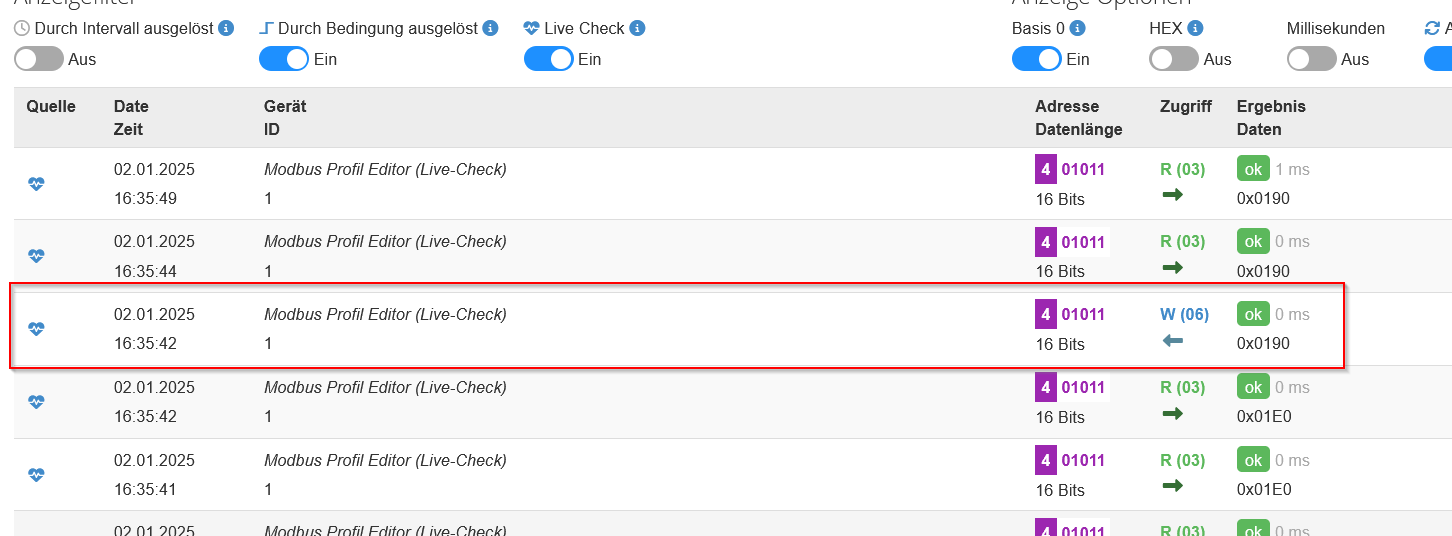Switch off Basis 0 toggle

(x=1037, y=59)
